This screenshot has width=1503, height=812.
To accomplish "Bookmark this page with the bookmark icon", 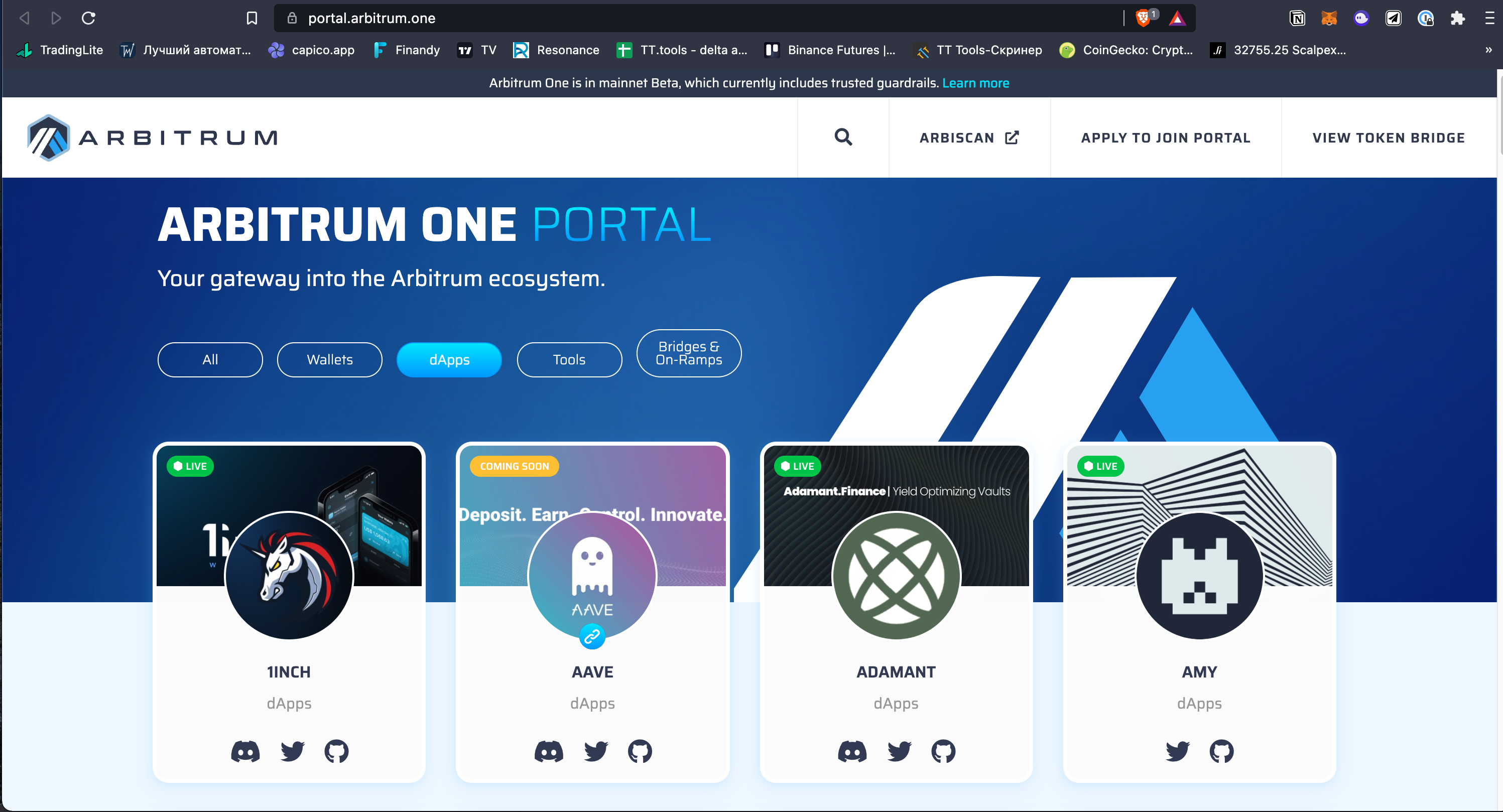I will [252, 18].
